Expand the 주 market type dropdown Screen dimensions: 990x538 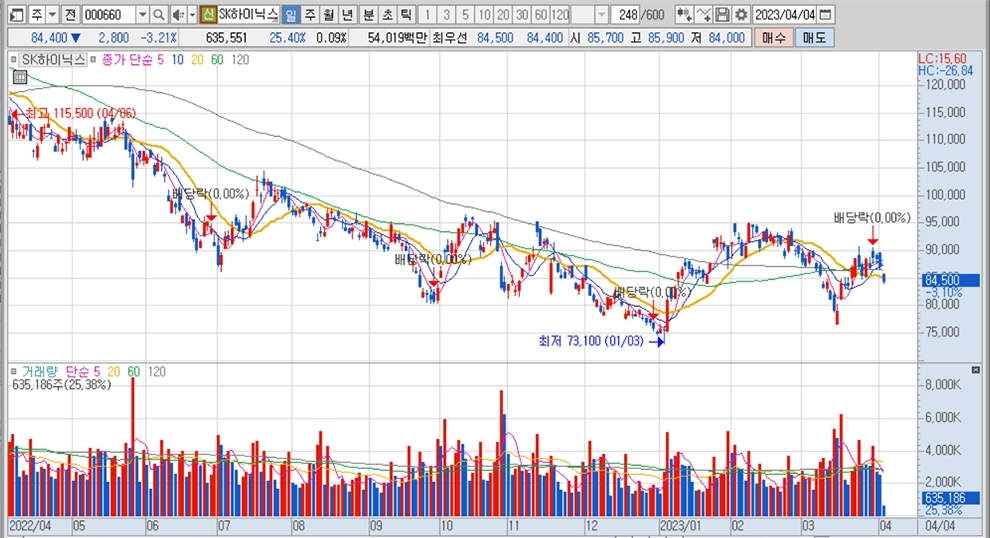point(51,15)
